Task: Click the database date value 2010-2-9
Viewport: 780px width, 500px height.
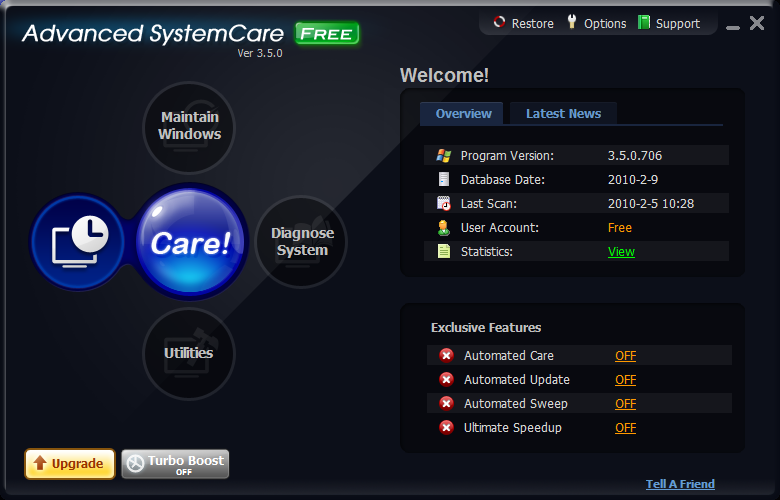Action: [633, 180]
